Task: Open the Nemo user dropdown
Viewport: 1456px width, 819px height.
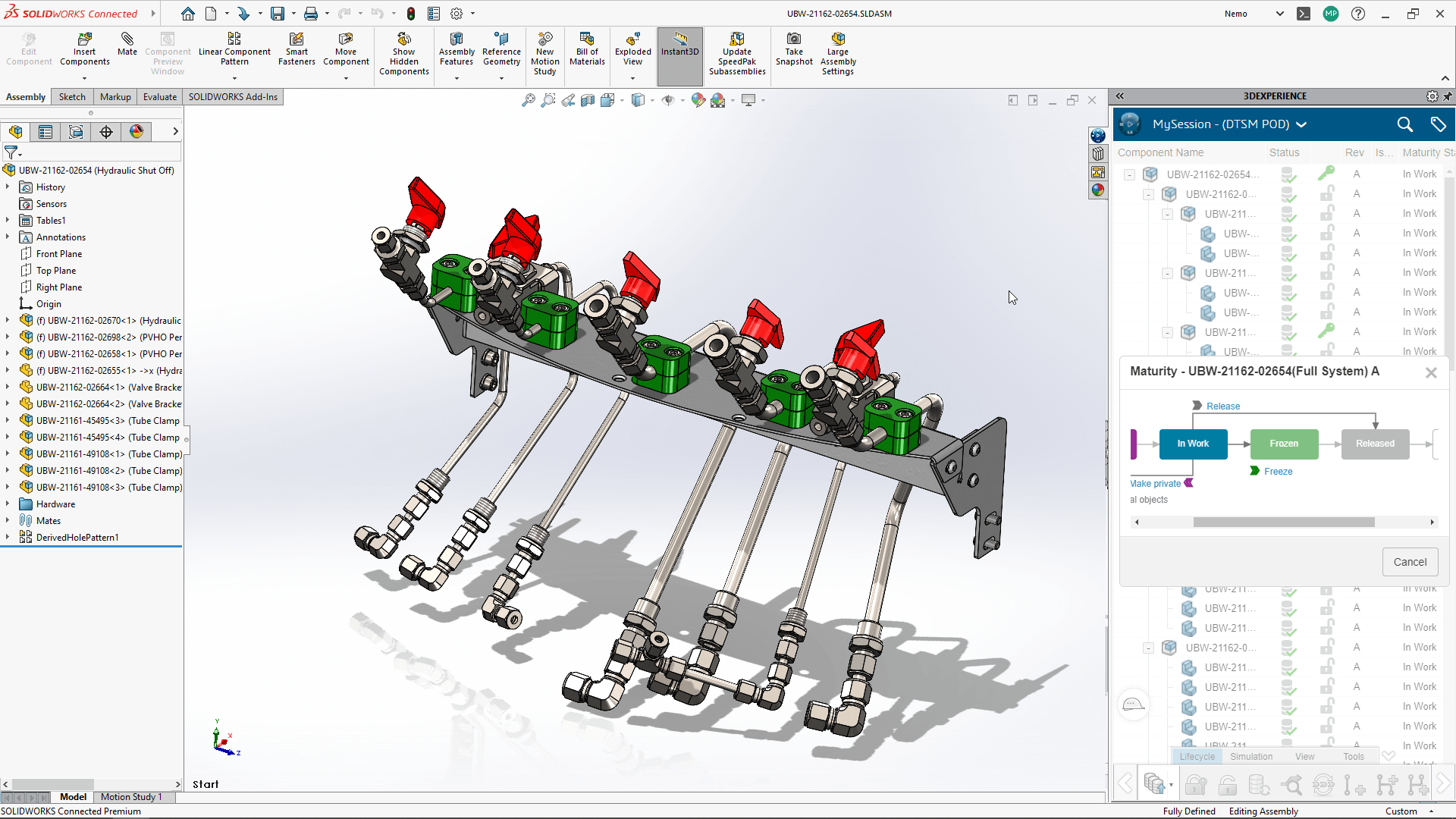Action: click(1279, 14)
